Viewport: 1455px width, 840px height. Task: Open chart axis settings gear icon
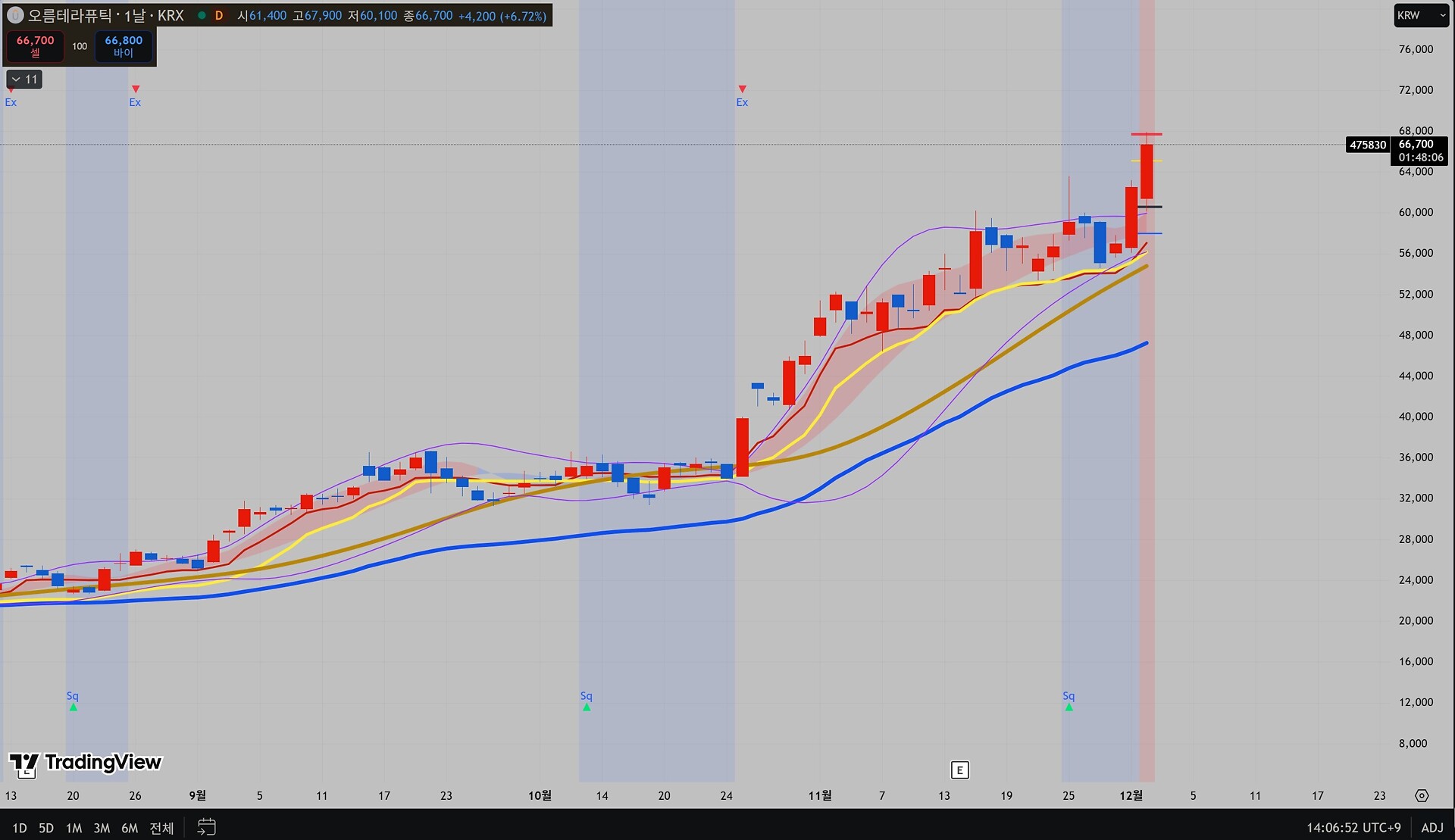pyautogui.click(x=1422, y=795)
